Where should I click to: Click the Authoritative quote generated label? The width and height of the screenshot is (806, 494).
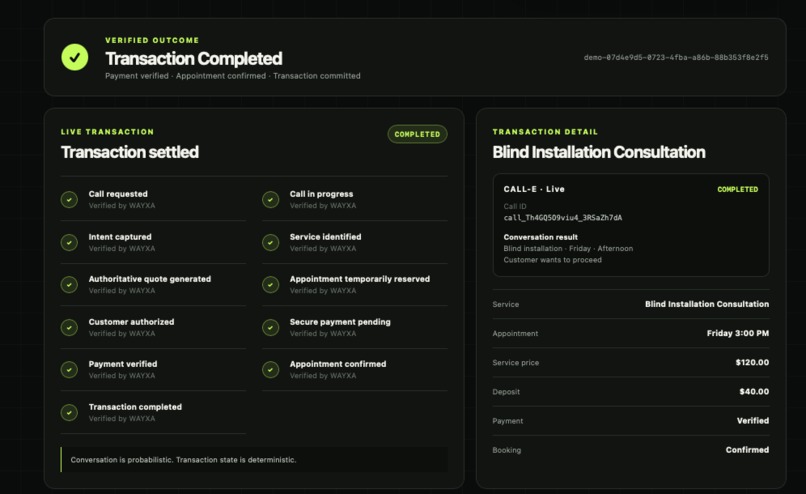(150, 279)
